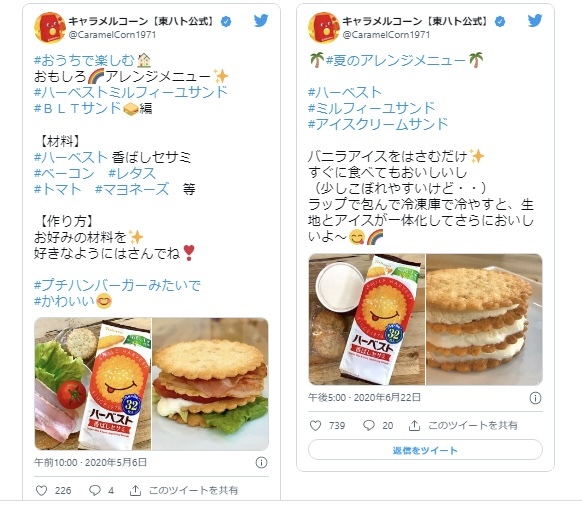The image size is (582, 510).
Task: Share the right tweet via このツイートを共有
Action: tap(463, 425)
